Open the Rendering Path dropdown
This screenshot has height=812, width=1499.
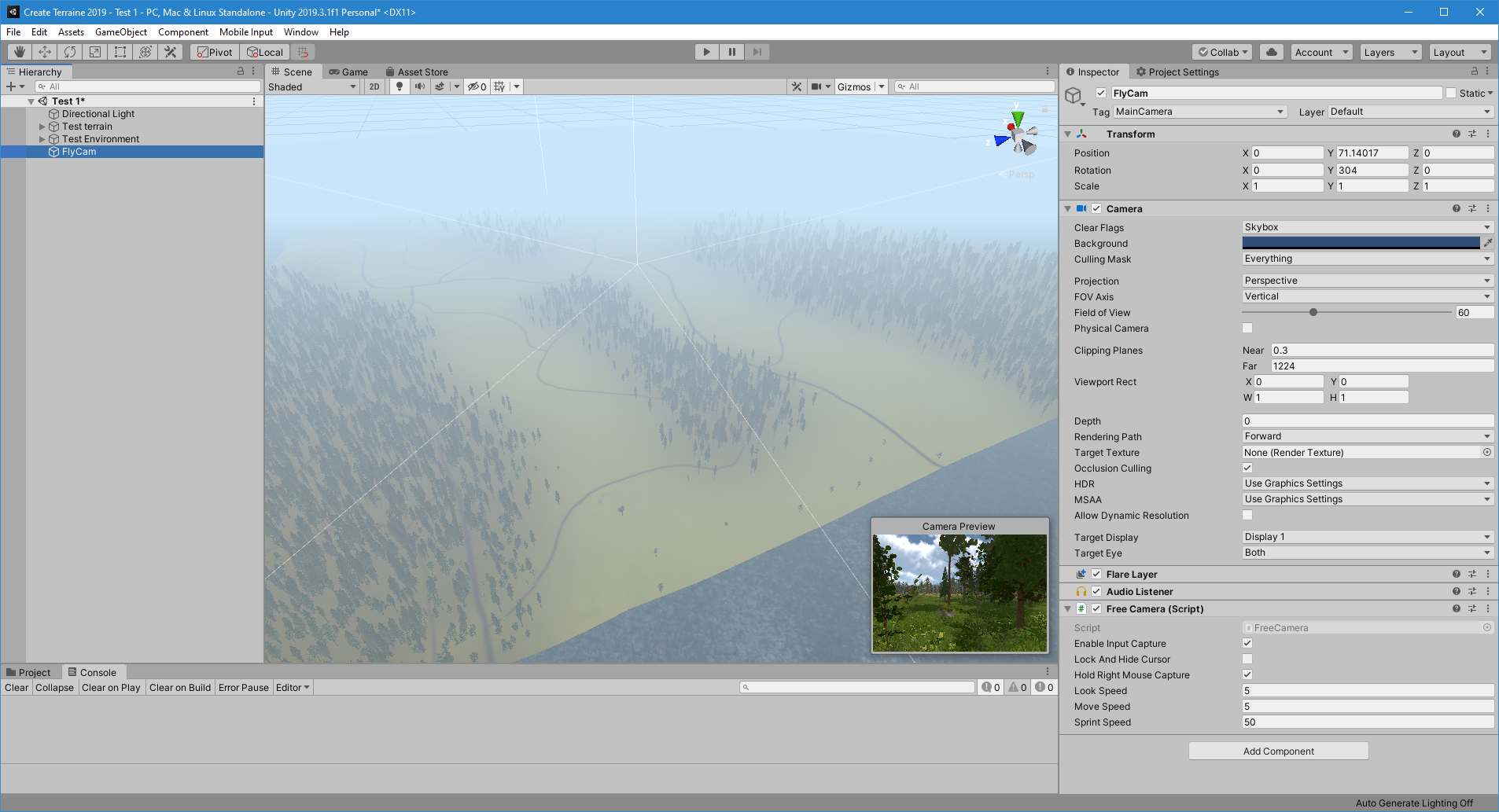click(1368, 436)
